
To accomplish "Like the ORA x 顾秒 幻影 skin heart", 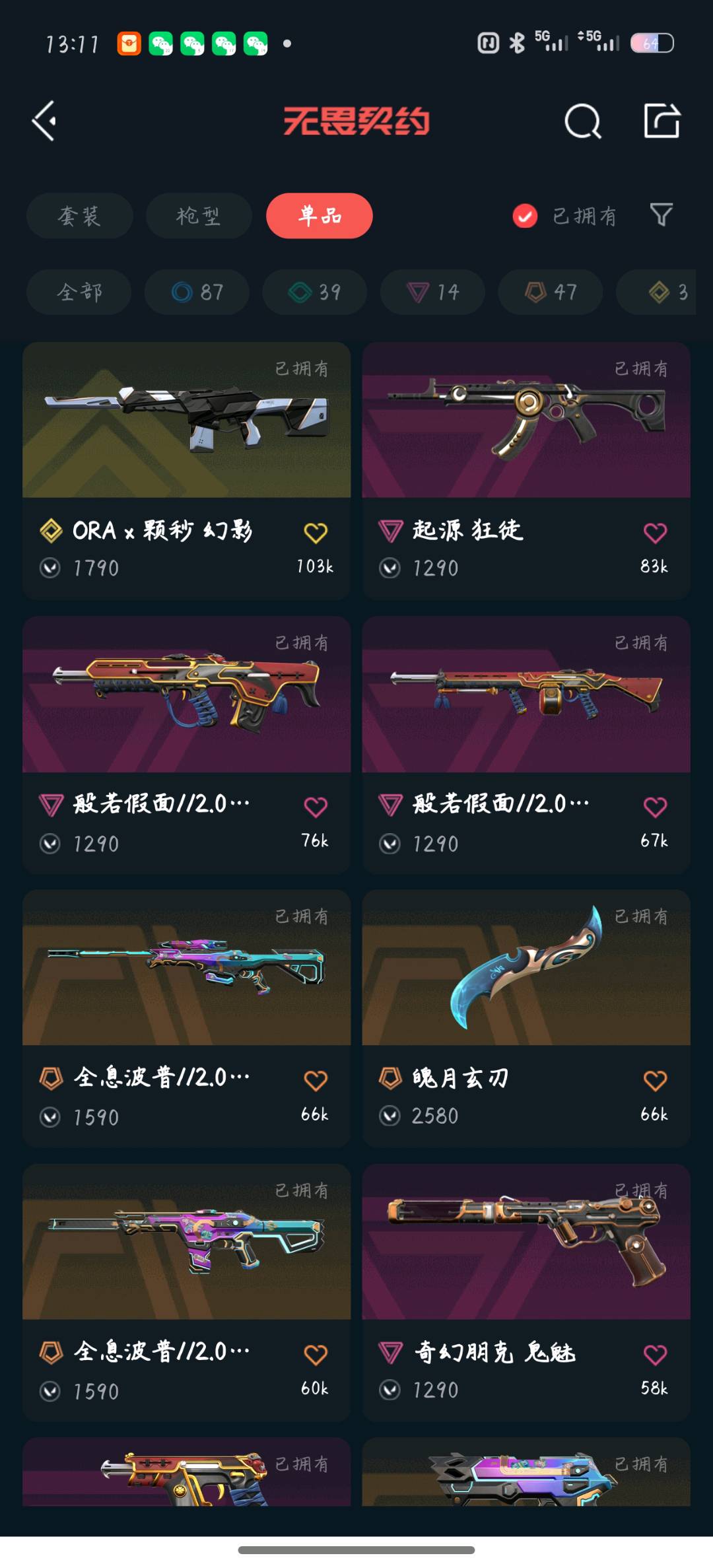I will coord(316,532).
